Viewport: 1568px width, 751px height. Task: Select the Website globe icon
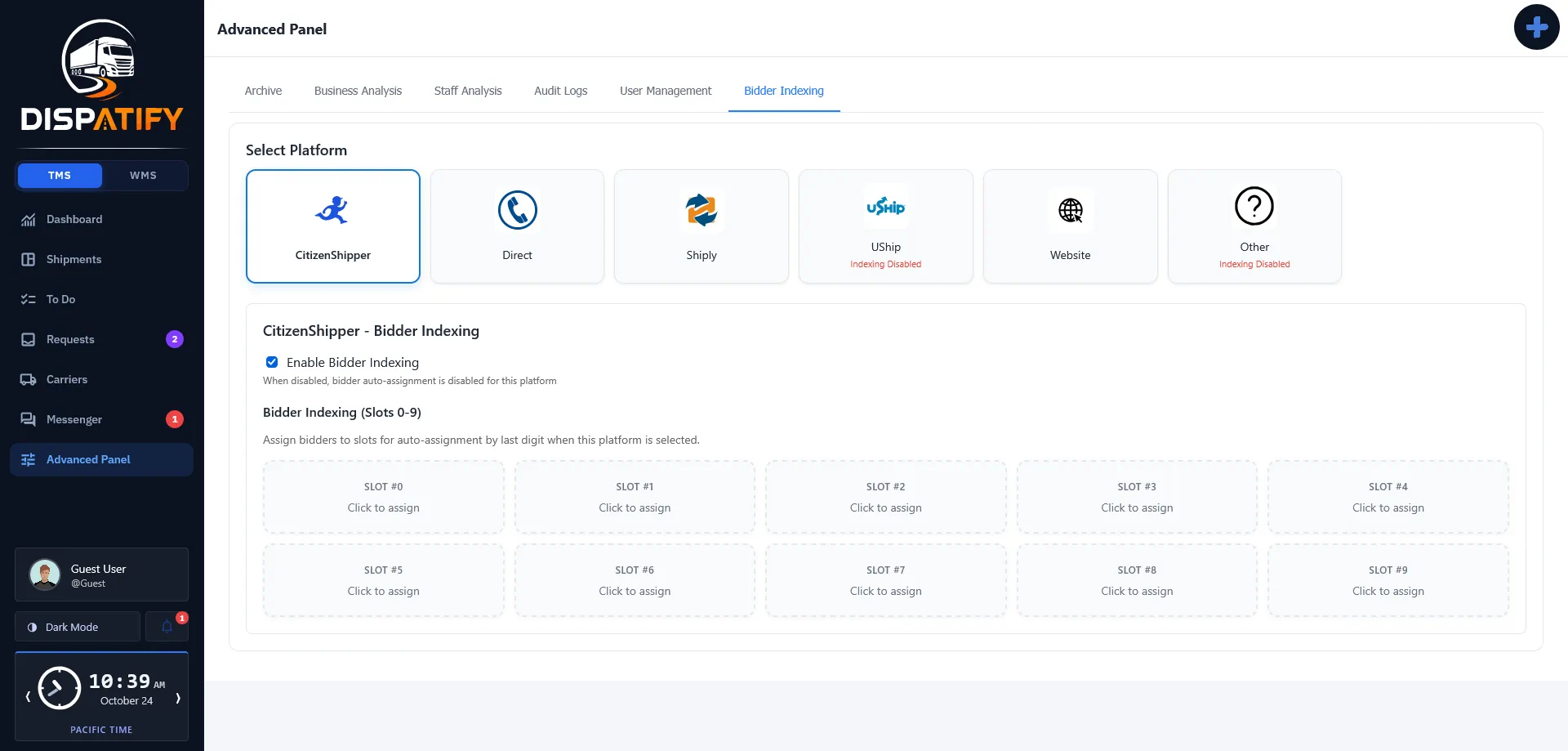click(x=1070, y=210)
